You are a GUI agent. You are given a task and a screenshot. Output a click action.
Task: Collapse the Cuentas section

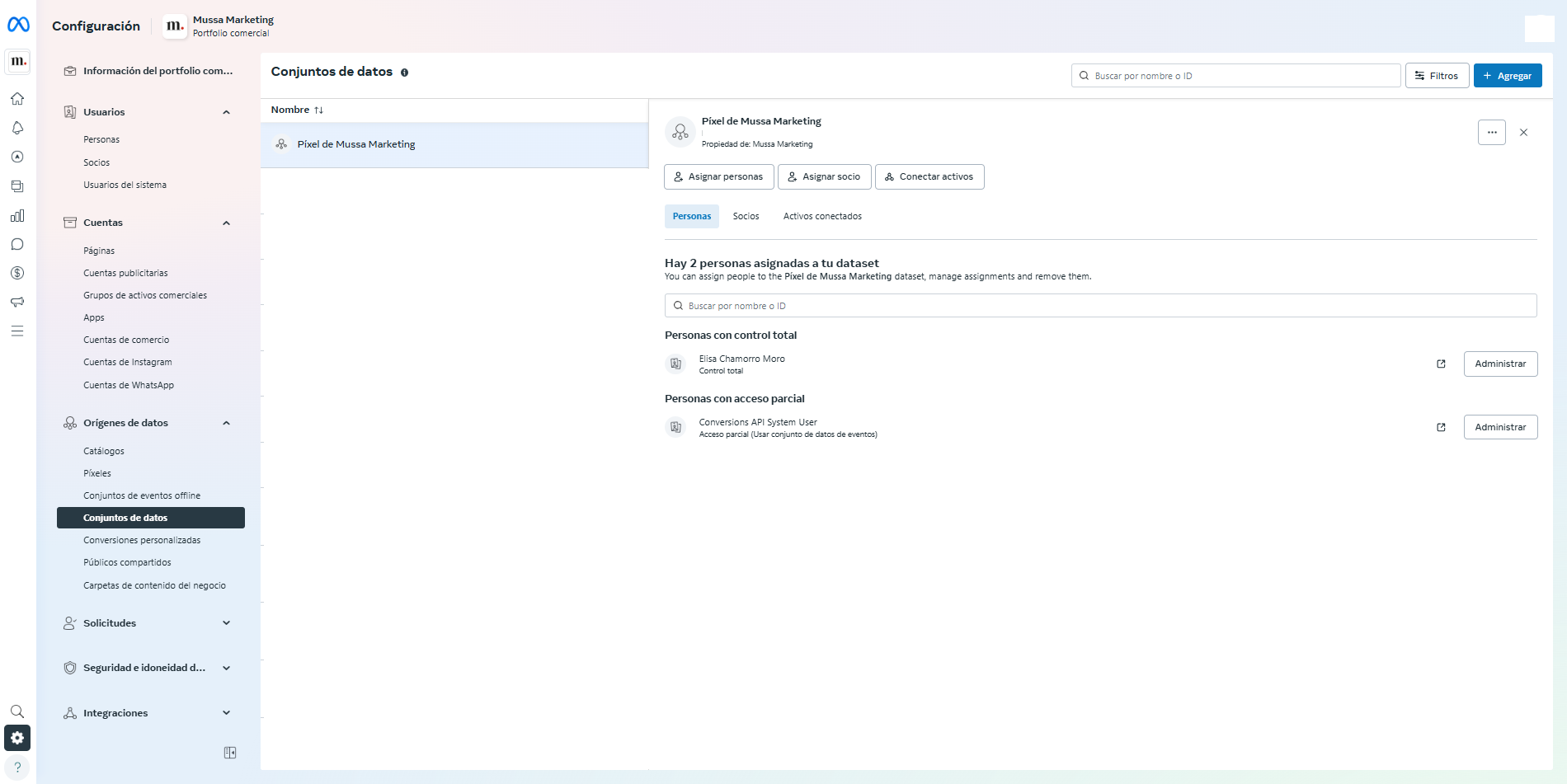(x=227, y=223)
